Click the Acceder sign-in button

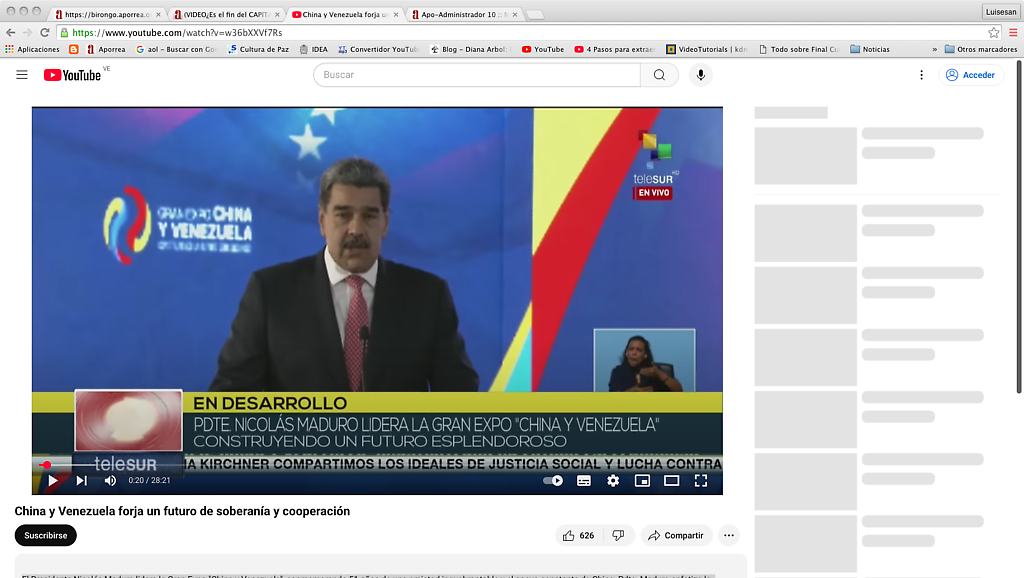point(970,75)
